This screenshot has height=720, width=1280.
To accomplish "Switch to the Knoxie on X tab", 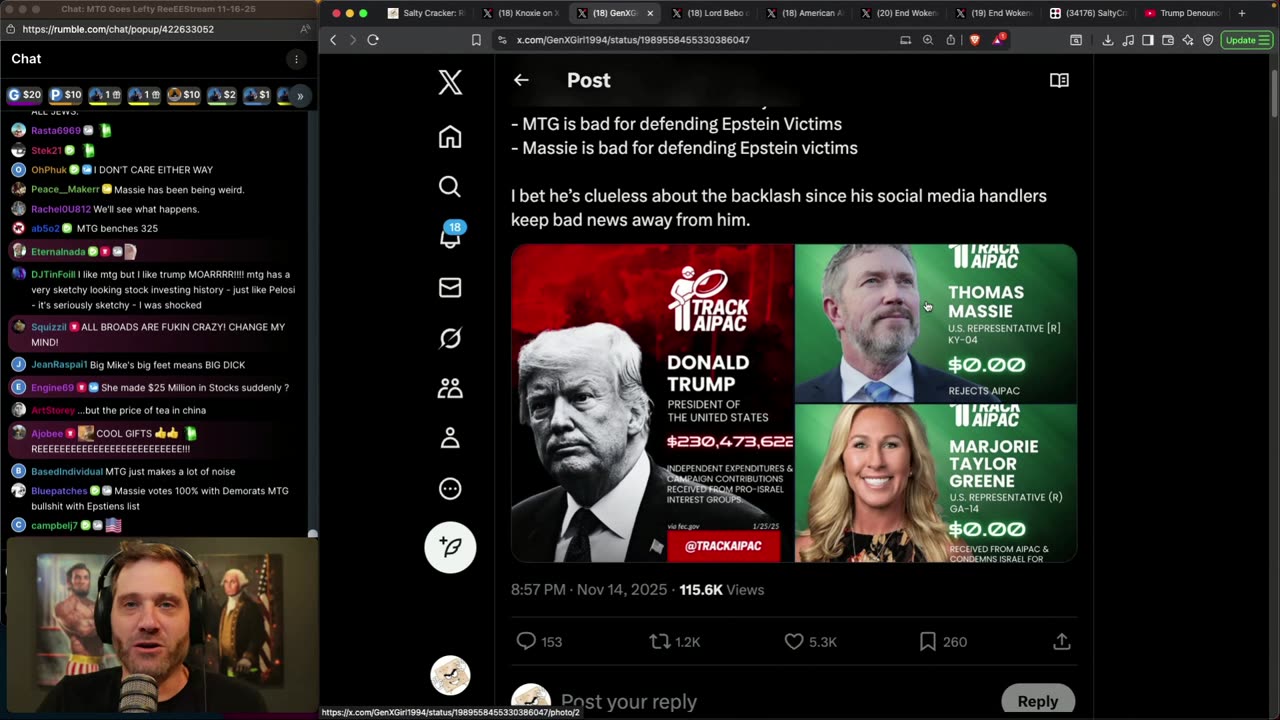I will click(x=520, y=13).
